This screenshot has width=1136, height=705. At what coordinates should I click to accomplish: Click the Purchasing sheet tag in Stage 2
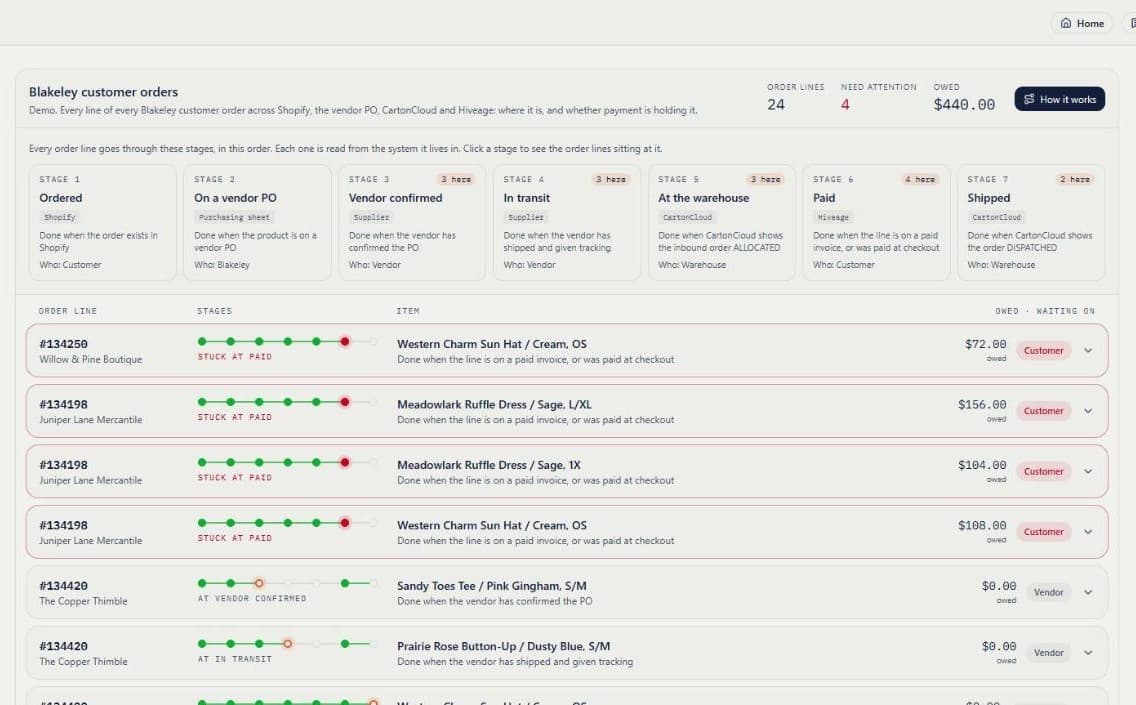point(234,217)
